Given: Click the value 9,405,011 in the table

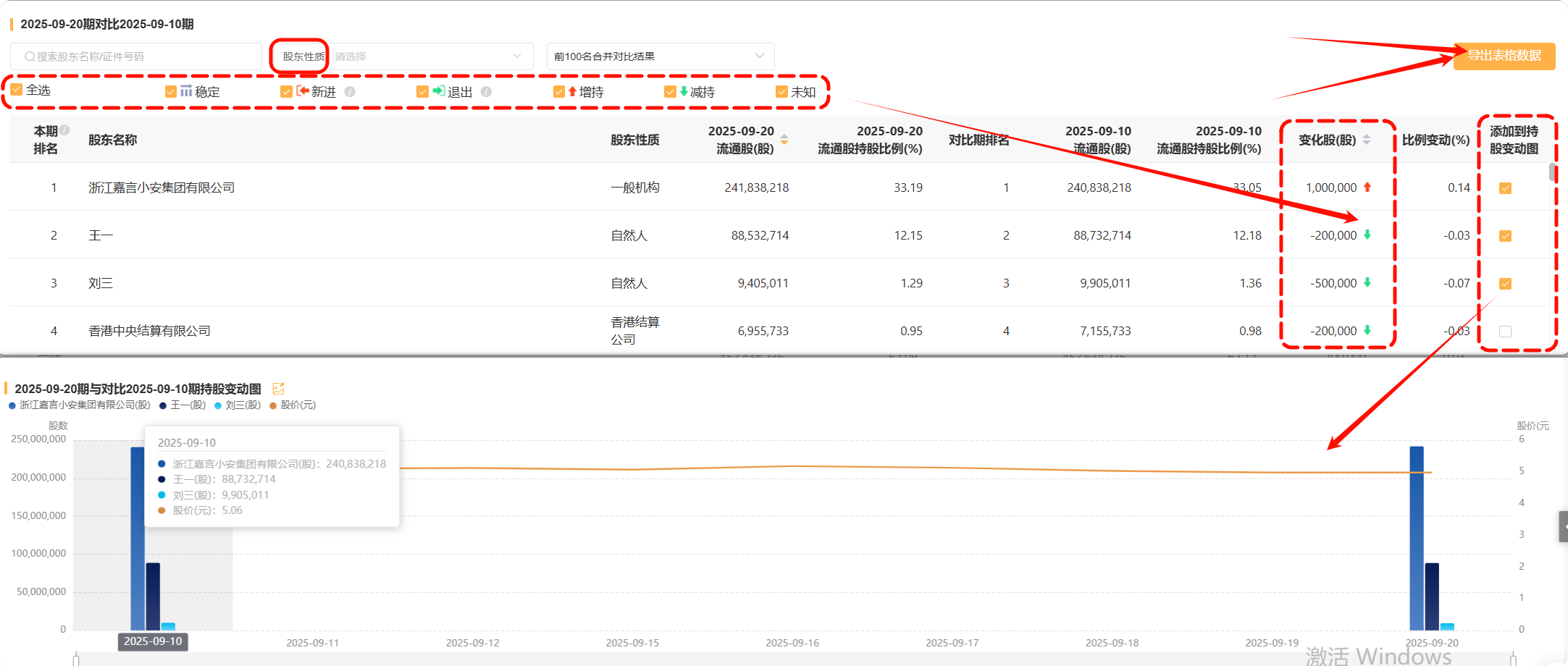Looking at the screenshot, I should pos(763,284).
